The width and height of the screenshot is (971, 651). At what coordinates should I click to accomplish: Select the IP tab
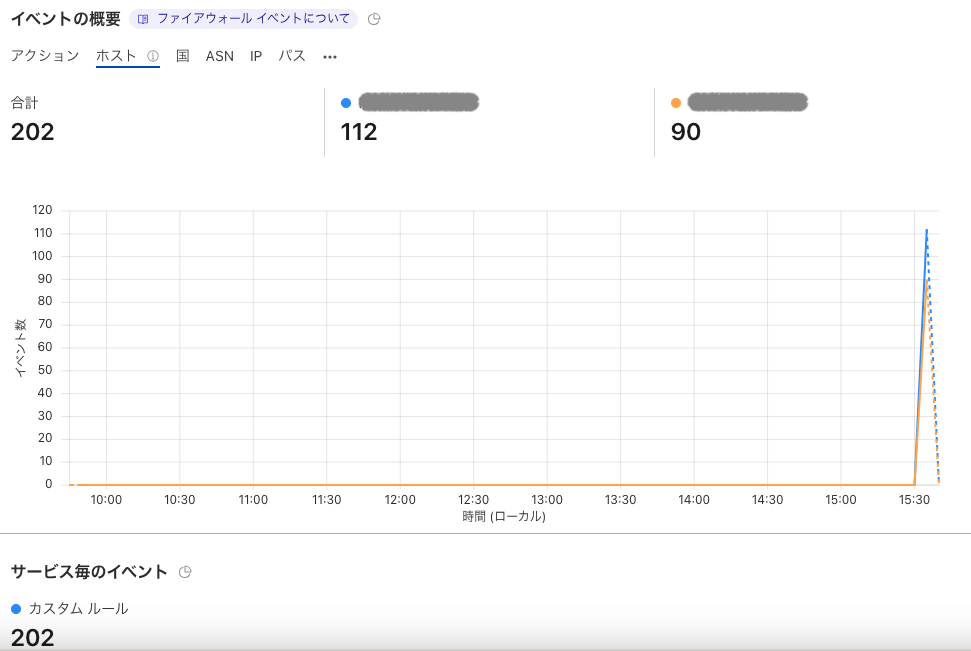(x=255, y=56)
